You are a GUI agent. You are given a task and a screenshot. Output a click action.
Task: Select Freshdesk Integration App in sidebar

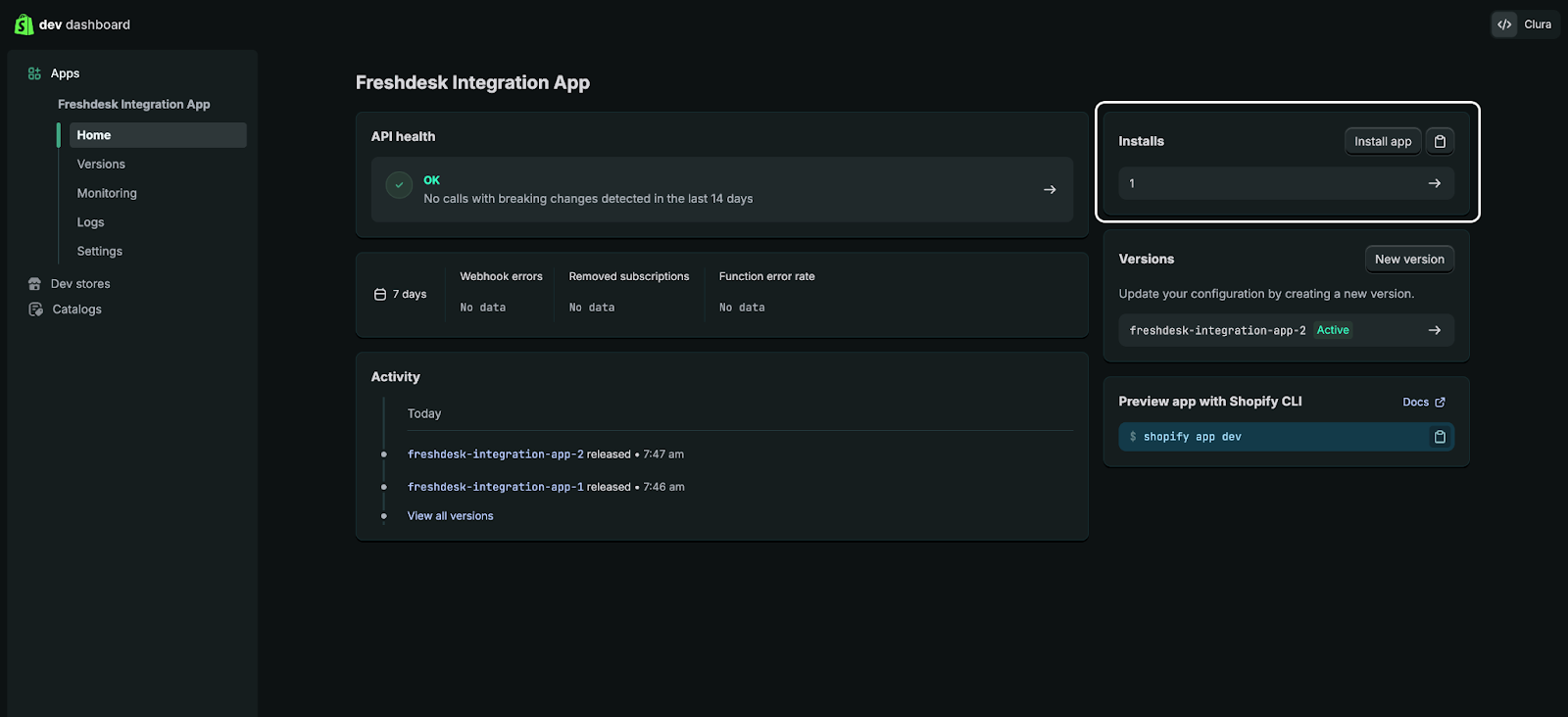point(133,104)
